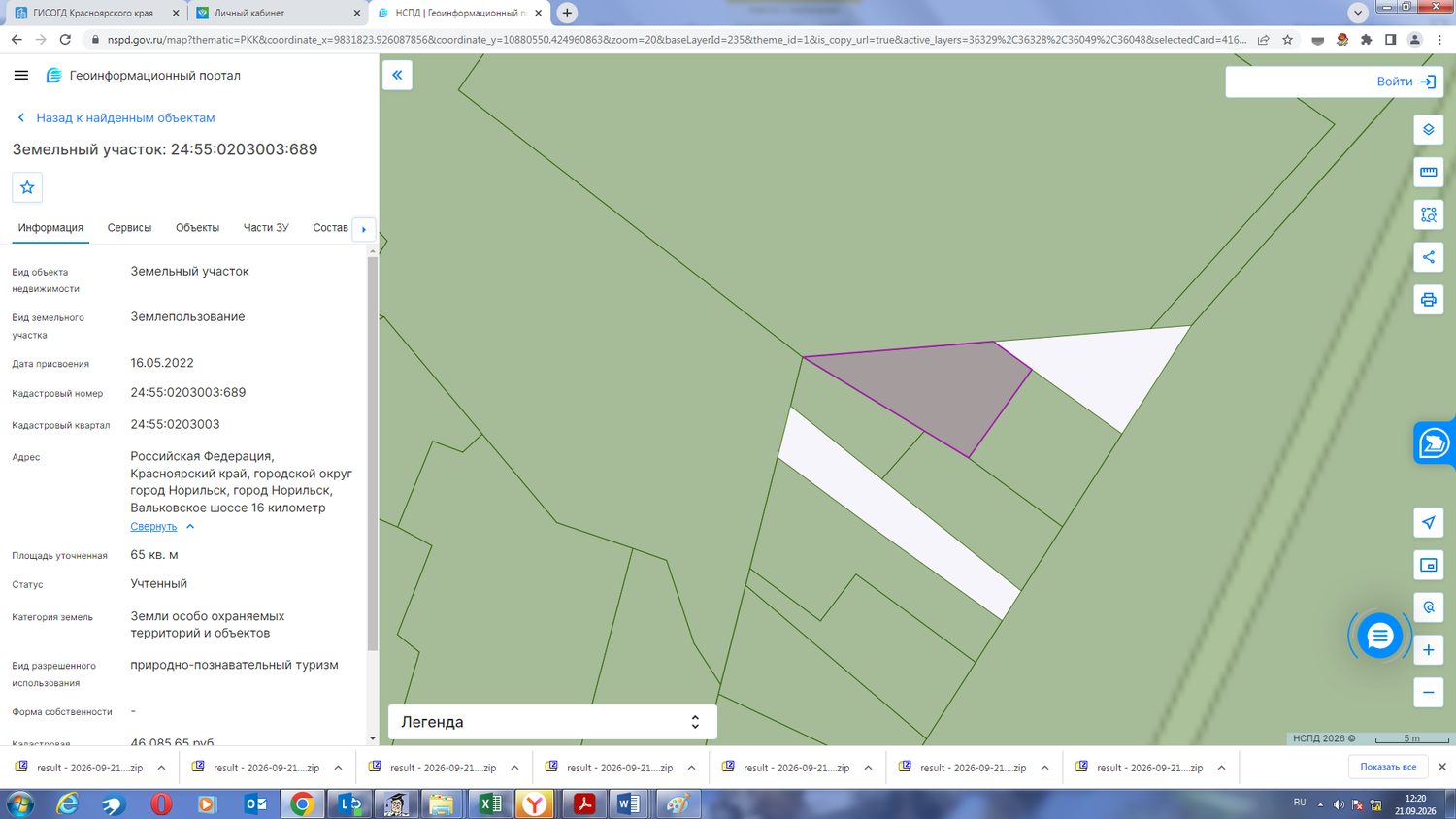Open the Сервисы tab
The image size is (1456, 819).
coord(129,228)
